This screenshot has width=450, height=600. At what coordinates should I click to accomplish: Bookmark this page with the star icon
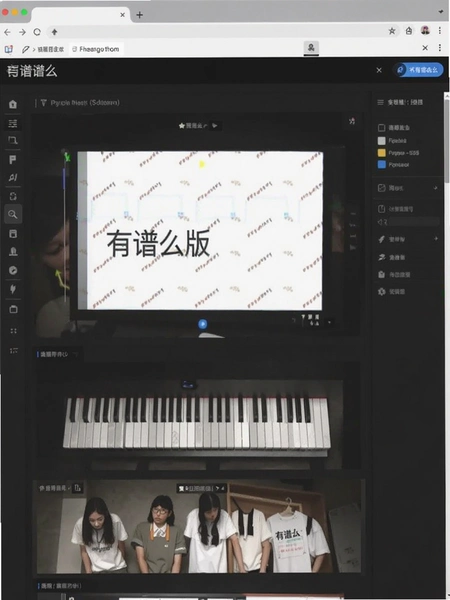coord(392,31)
